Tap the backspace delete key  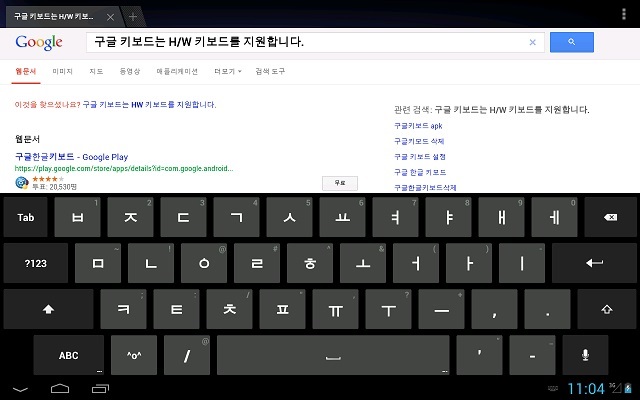click(610, 217)
